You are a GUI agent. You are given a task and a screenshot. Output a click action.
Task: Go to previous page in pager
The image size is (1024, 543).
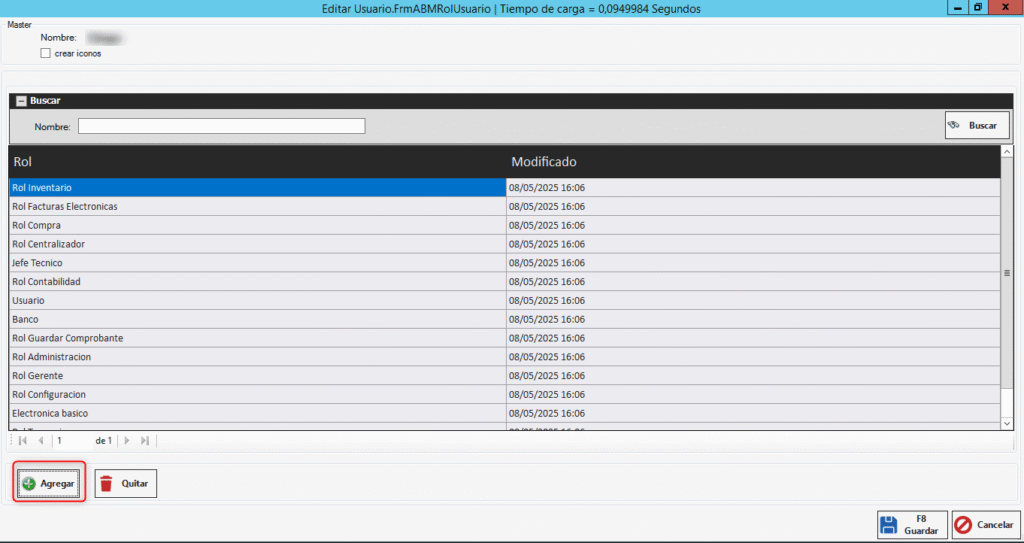coord(41,440)
